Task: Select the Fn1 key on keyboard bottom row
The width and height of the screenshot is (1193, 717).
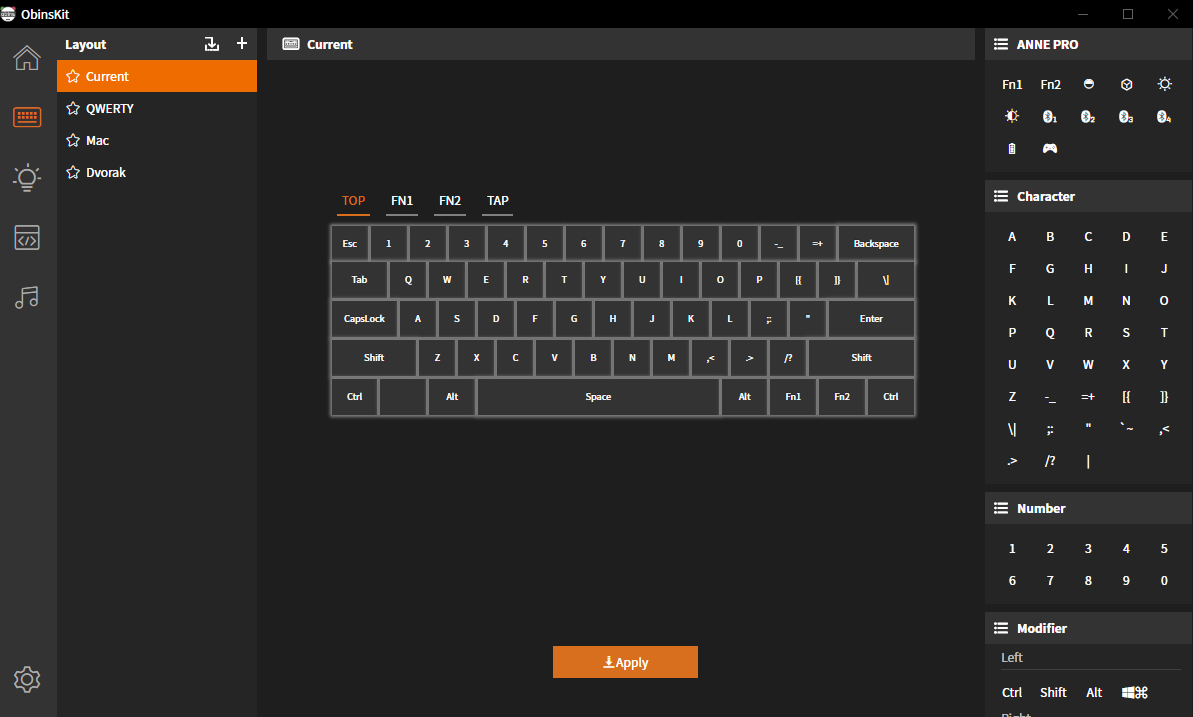Action: (793, 397)
